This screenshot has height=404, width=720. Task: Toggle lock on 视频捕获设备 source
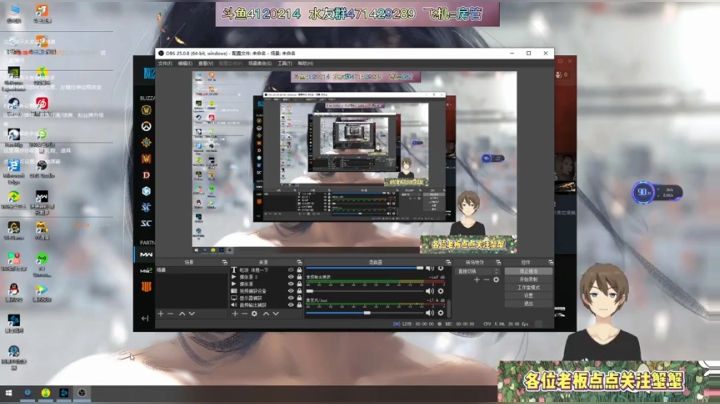tap(299, 291)
